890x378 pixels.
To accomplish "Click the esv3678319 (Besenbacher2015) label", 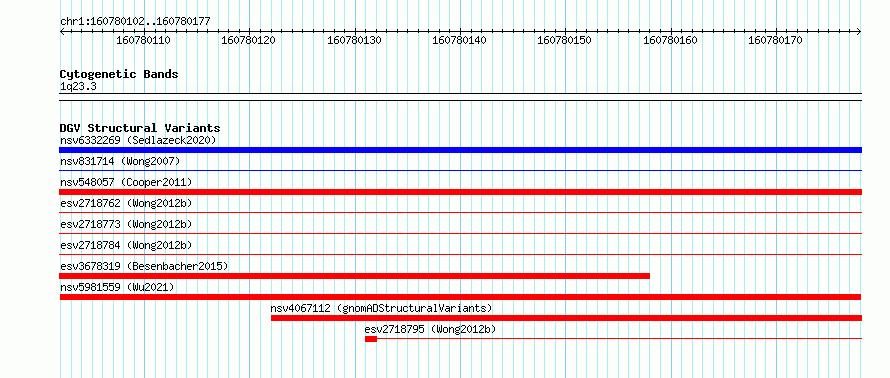I will 144,266.
